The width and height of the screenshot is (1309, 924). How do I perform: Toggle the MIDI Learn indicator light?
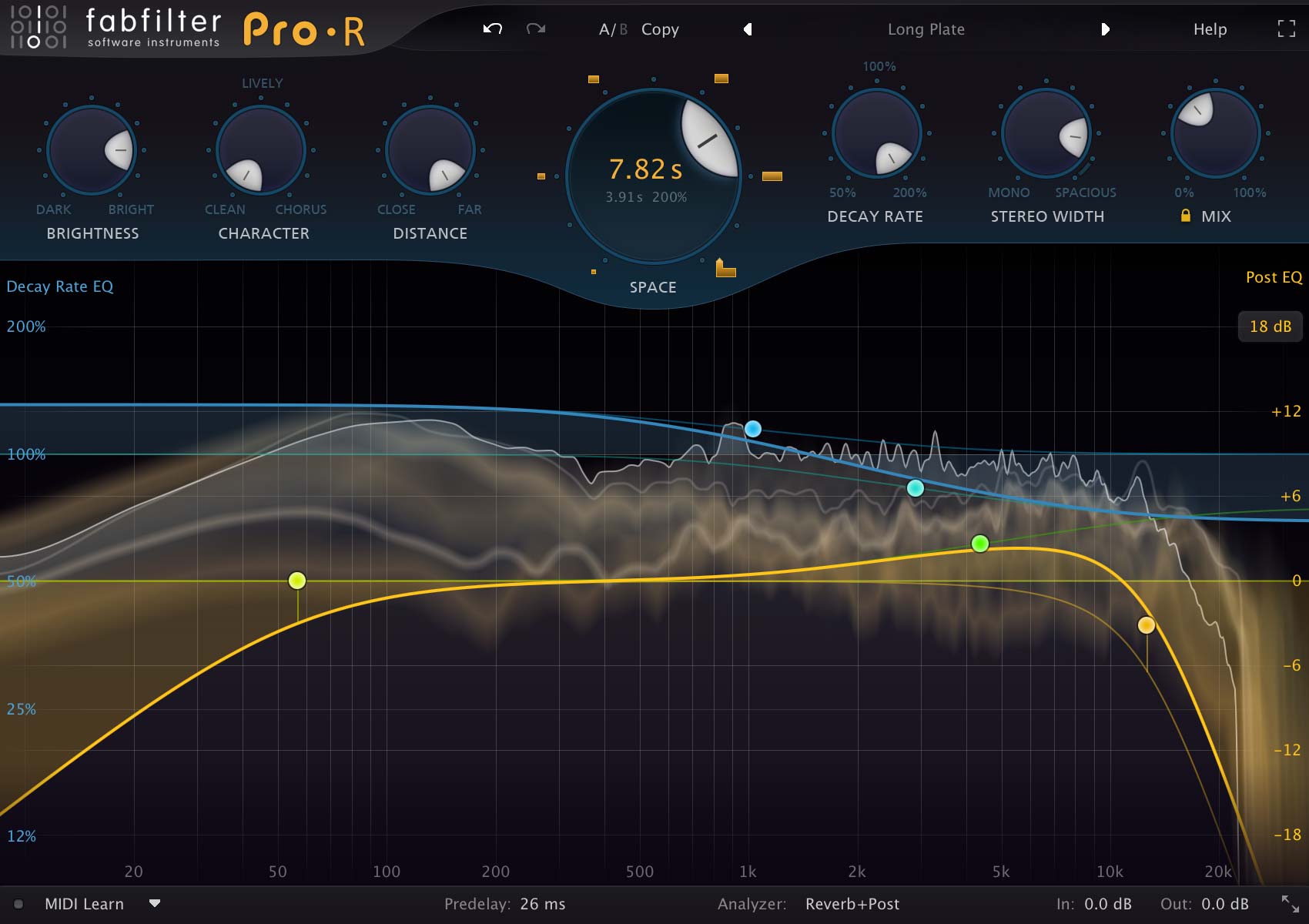(18, 904)
